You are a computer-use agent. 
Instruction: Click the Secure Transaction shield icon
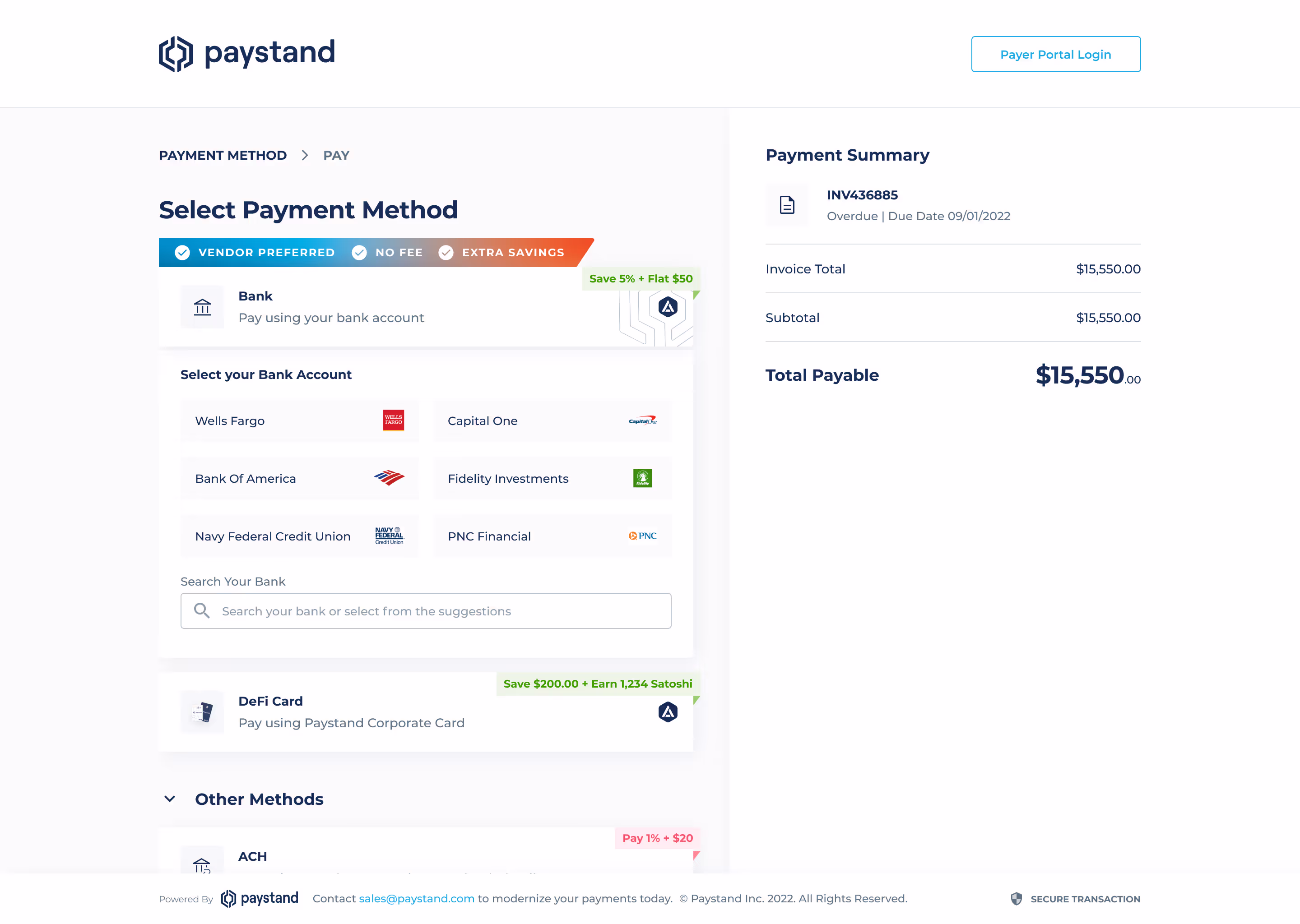point(1016,899)
